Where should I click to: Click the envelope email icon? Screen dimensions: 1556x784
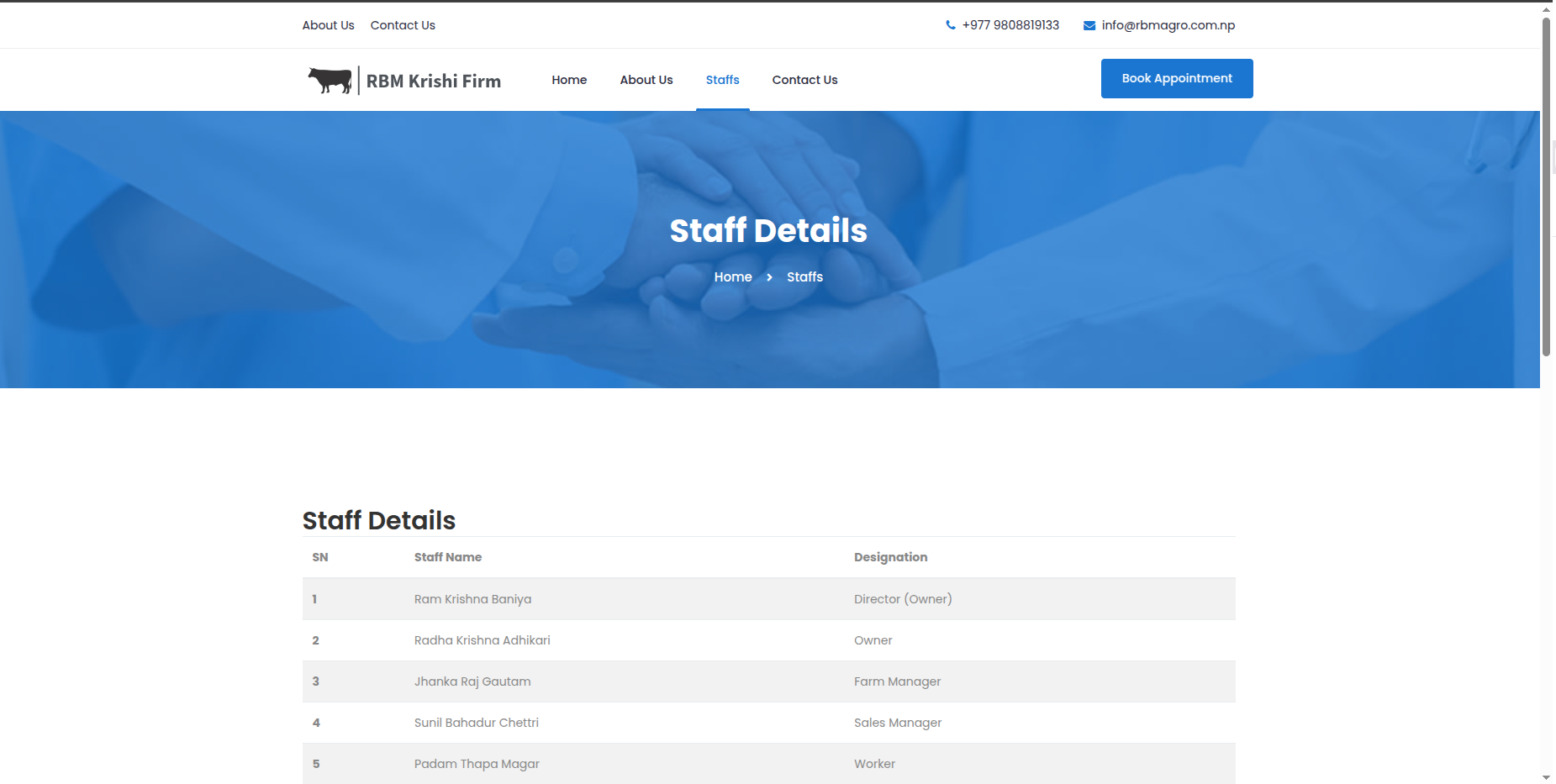tap(1089, 25)
